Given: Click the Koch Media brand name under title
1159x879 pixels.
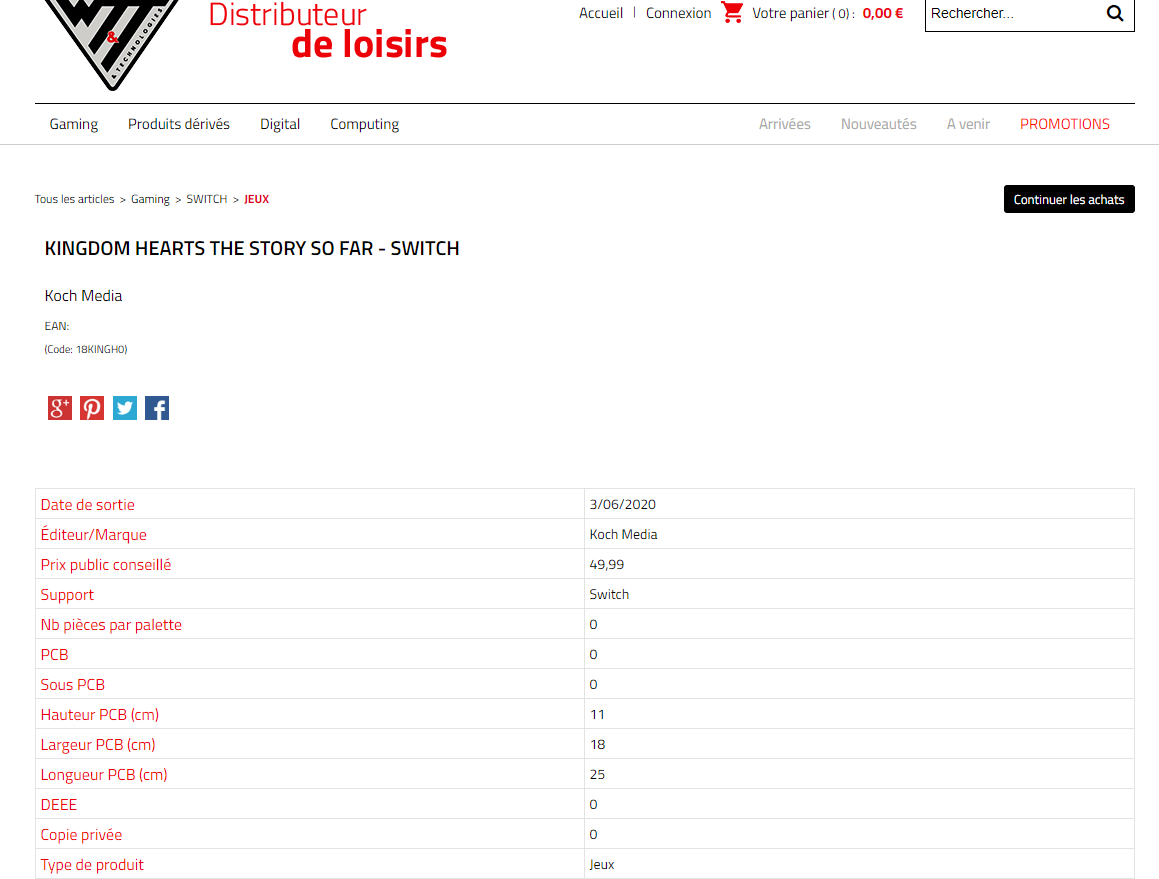Looking at the screenshot, I should pyautogui.click(x=84, y=296).
